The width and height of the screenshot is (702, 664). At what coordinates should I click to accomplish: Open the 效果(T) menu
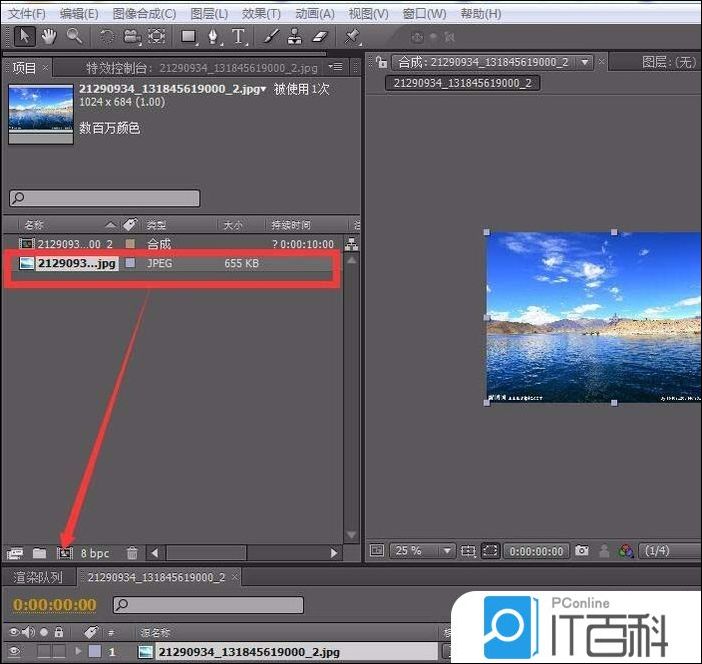click(x=261, y=13)
